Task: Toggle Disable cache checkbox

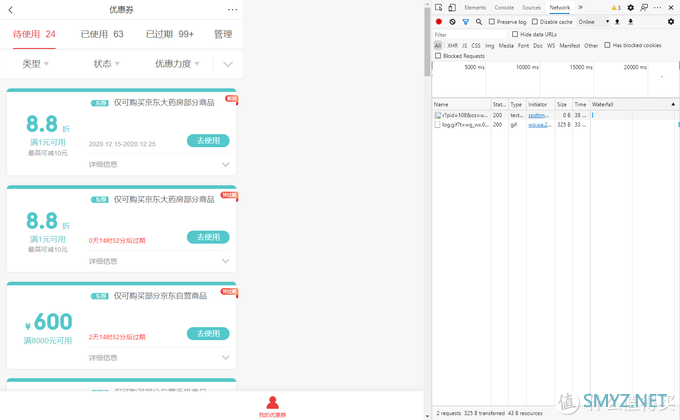Action: tap(535, 21)
